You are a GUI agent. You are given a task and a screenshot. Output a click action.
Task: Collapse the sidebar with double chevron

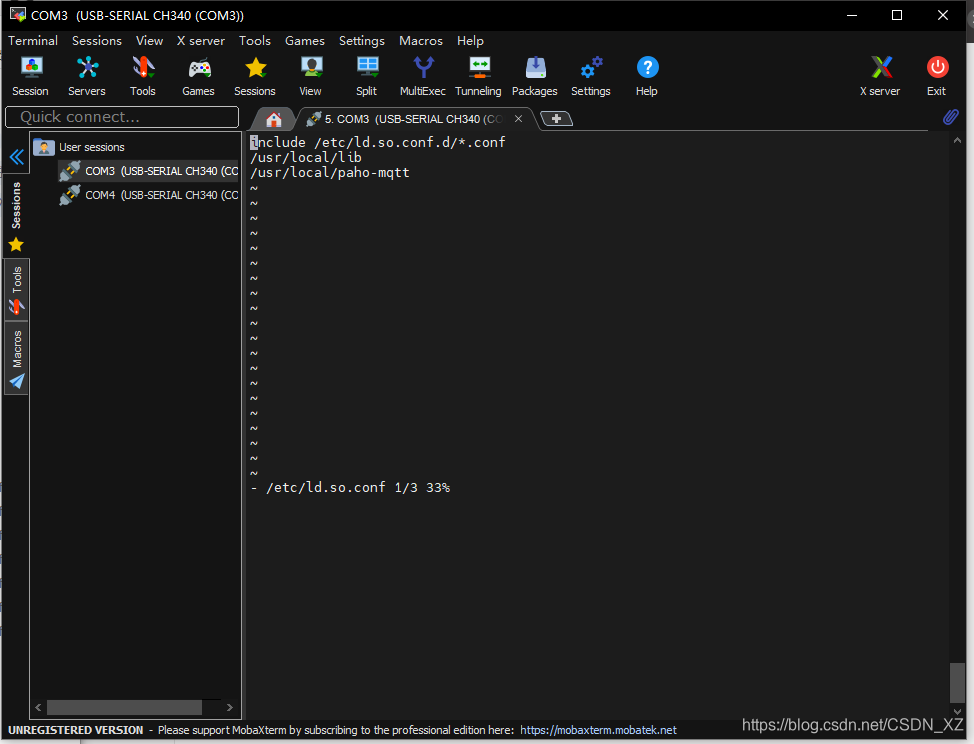click(17, 157)
